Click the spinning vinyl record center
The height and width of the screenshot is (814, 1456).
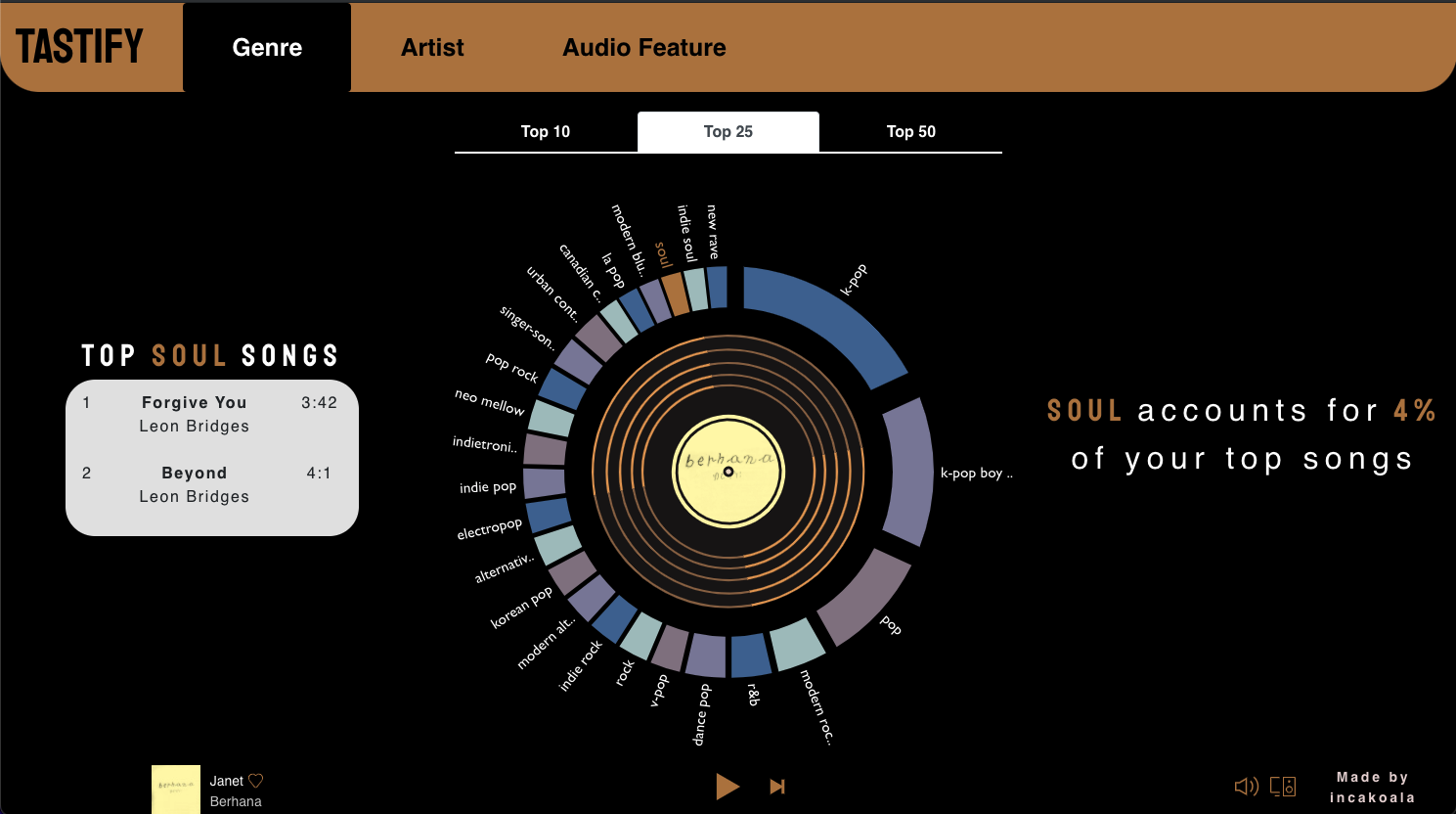[728, 472]
